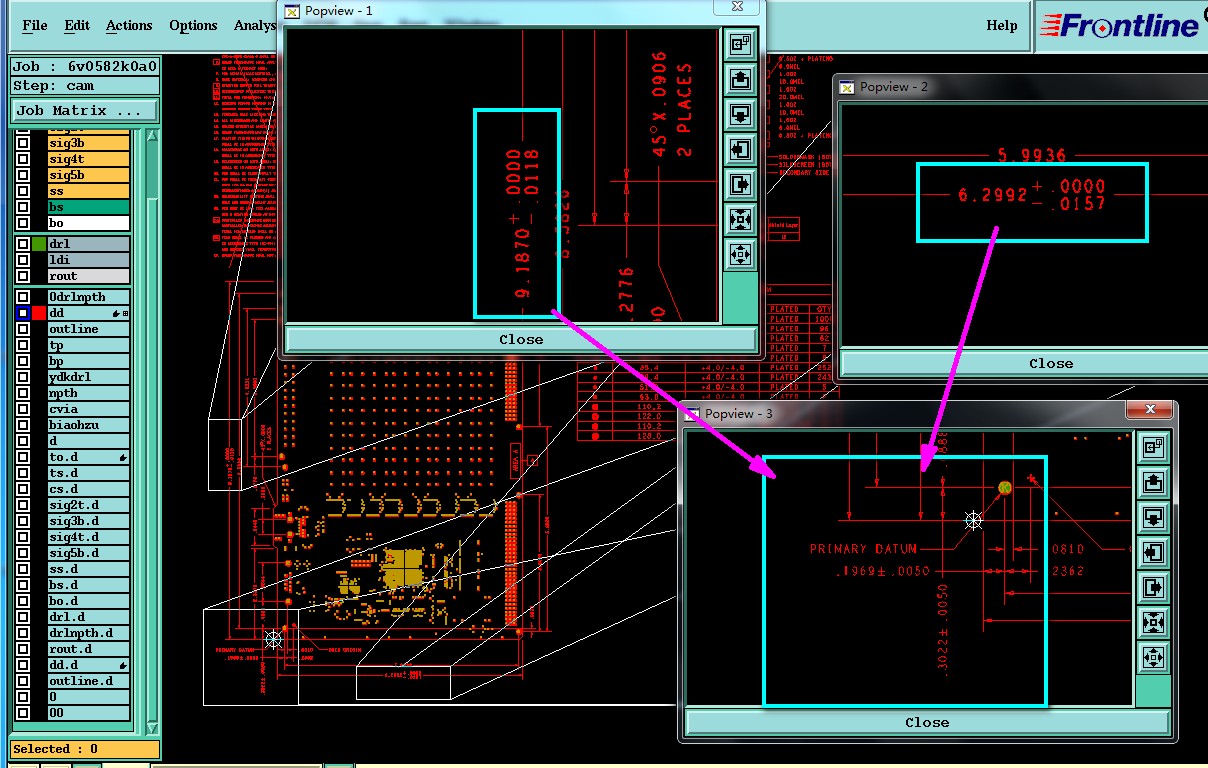
Task: Click the layer list scroll-up arrow
Action: point(153,136)
